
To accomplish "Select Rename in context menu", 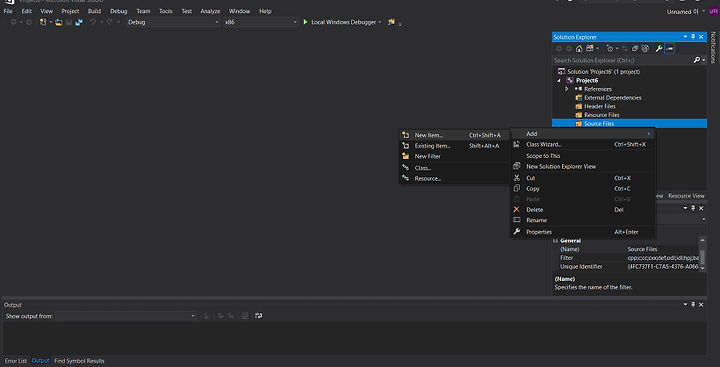I will coord(583,220).
